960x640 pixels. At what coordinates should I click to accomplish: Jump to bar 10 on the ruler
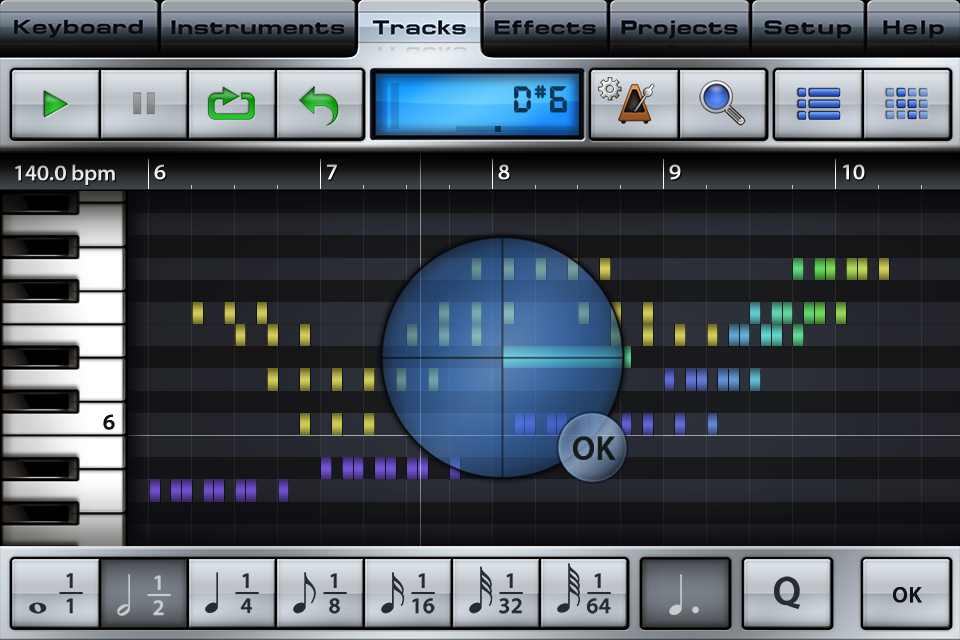click(853, 173)
